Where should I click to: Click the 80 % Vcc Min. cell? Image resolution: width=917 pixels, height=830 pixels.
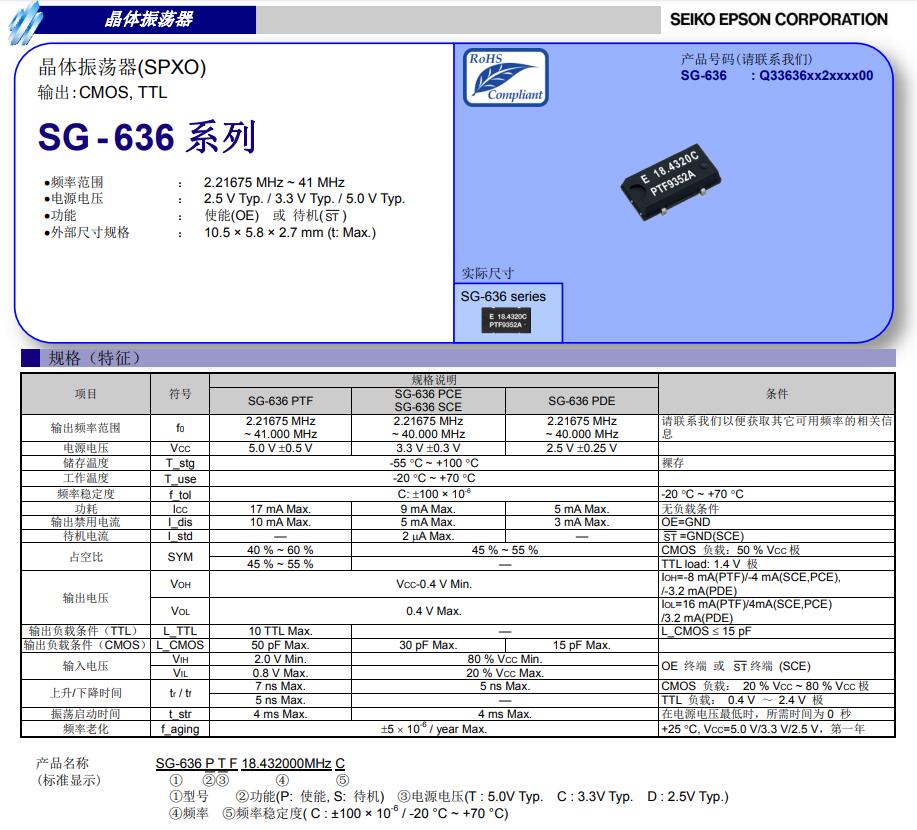[505, 659]
